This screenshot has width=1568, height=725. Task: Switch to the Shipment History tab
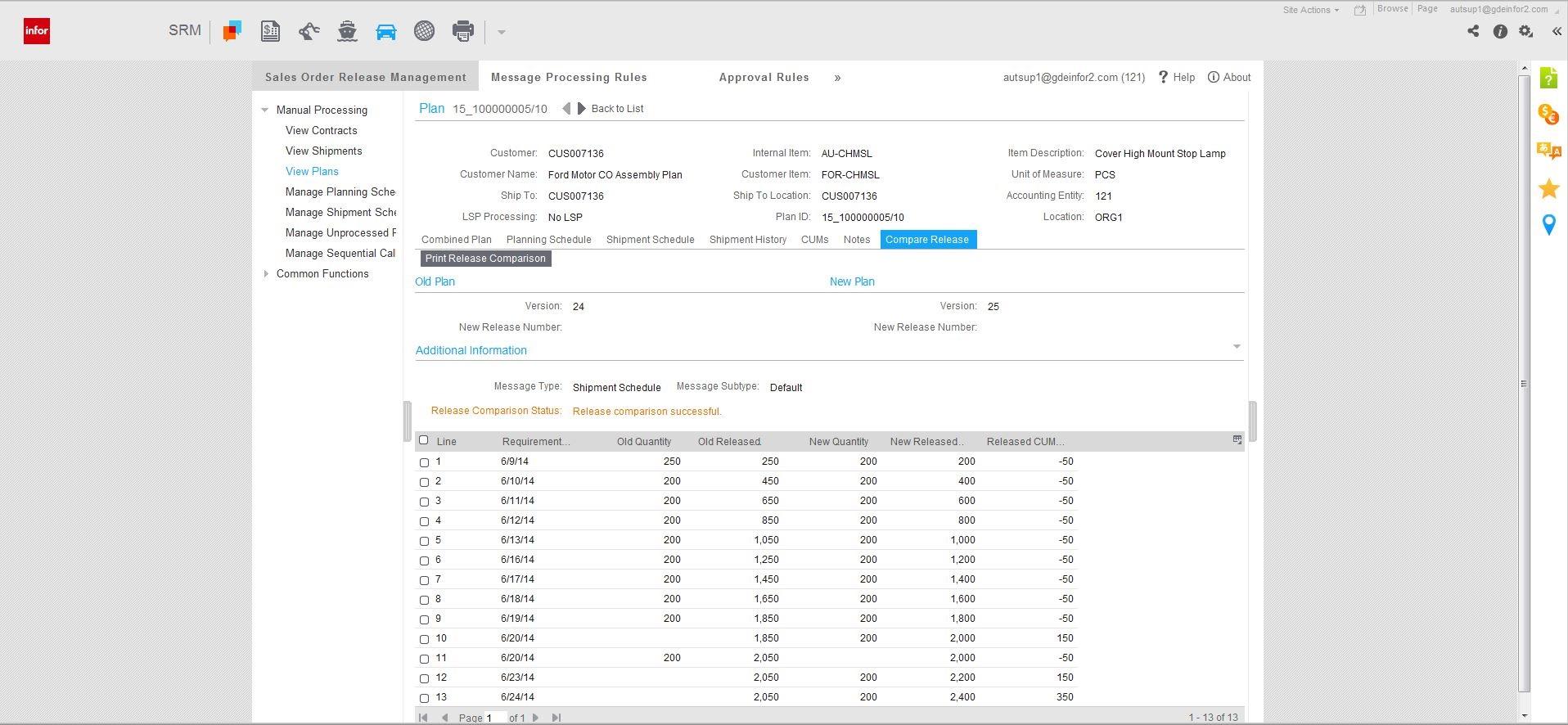pyautogui.click(x=747, y=240)
